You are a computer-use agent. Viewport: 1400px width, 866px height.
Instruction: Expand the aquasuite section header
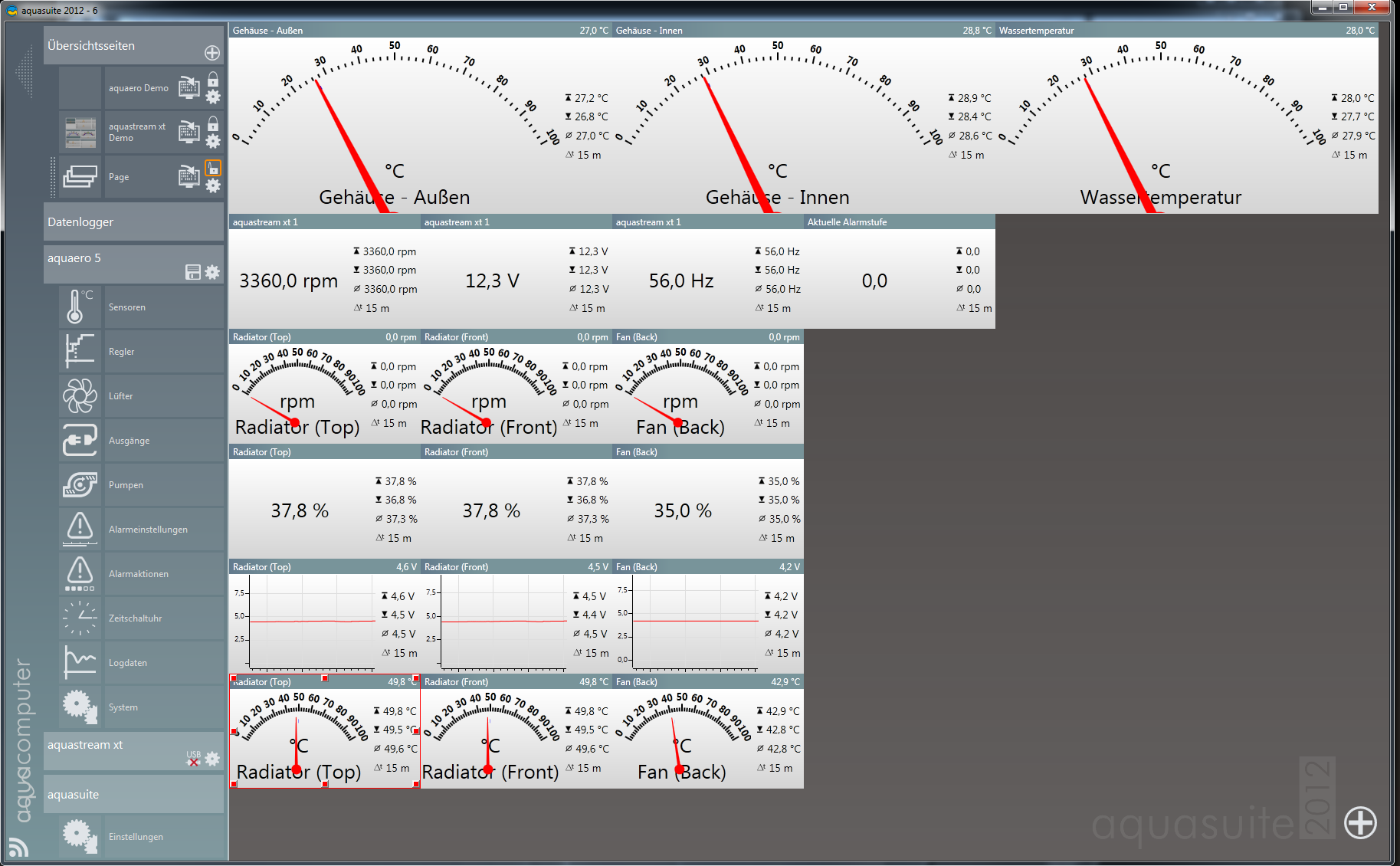click(133, 795)
